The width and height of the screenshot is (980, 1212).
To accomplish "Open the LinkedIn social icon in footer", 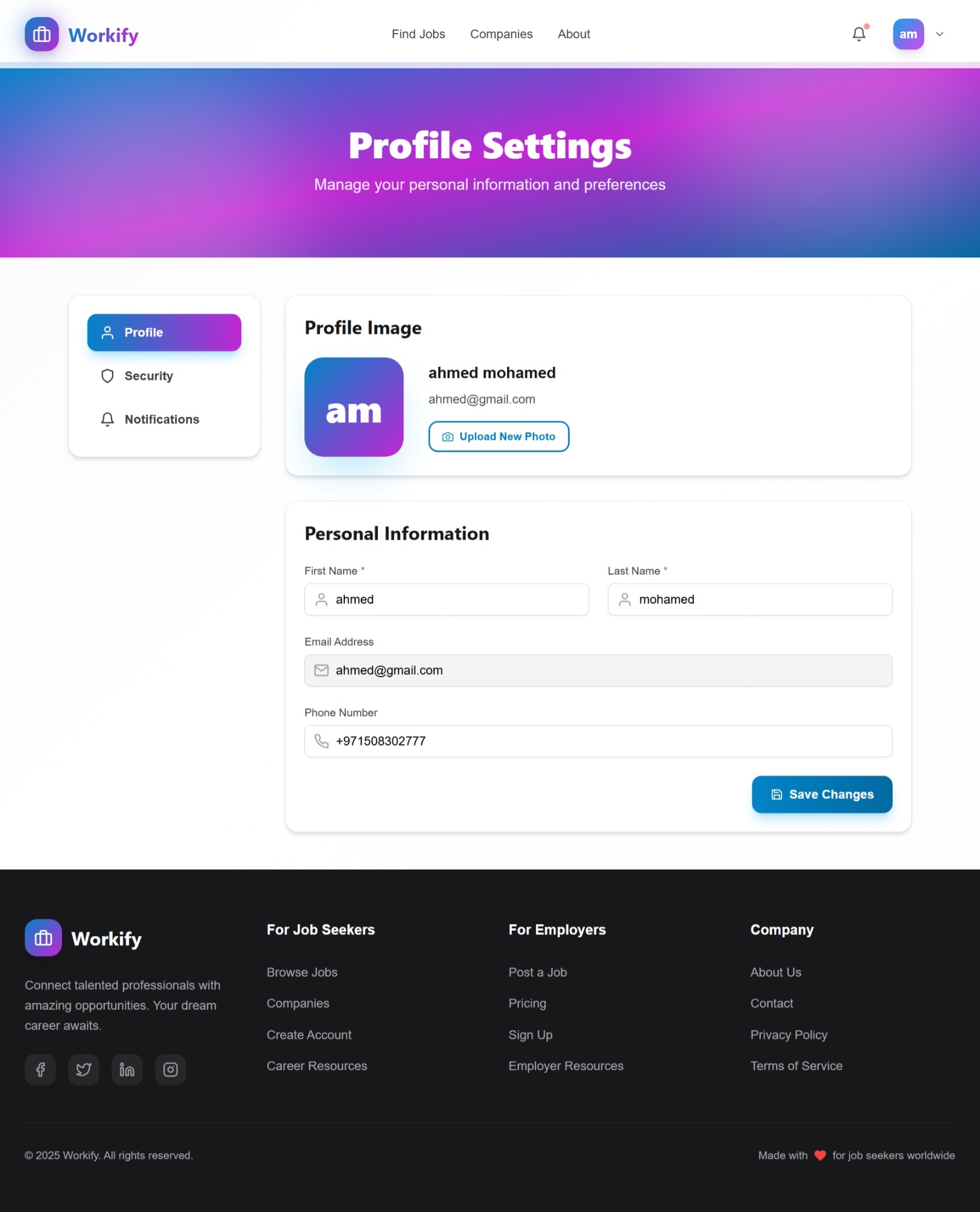I will [x=127, y=1069].
